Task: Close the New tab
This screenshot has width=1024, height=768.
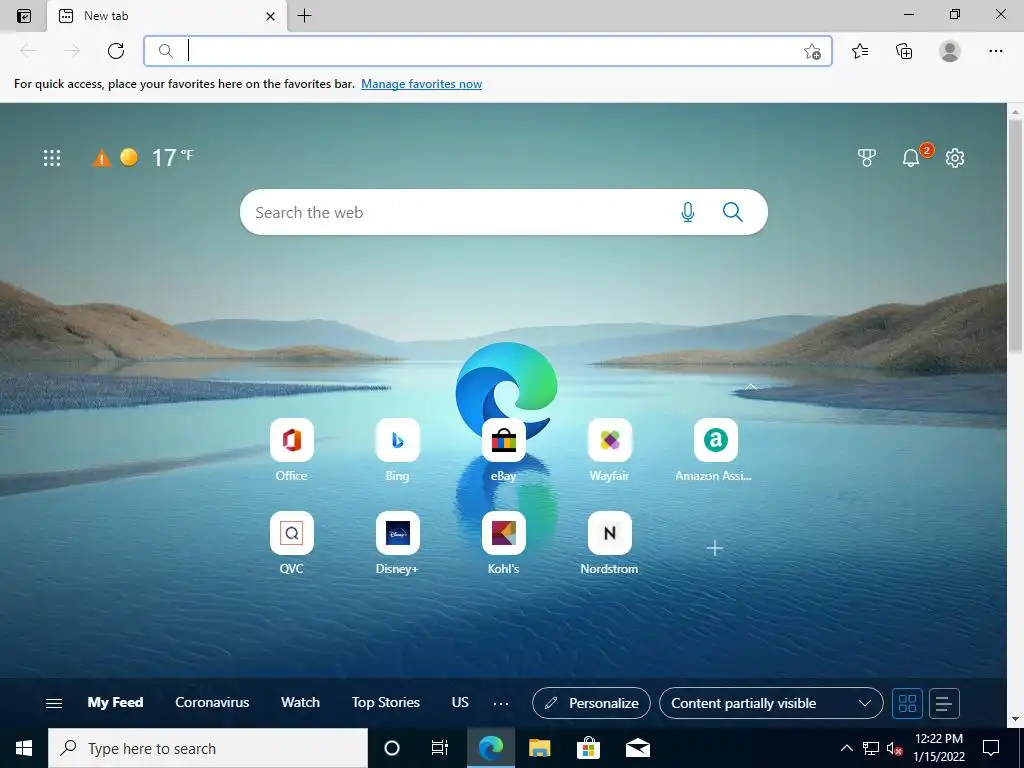Action: click(270, 16)
